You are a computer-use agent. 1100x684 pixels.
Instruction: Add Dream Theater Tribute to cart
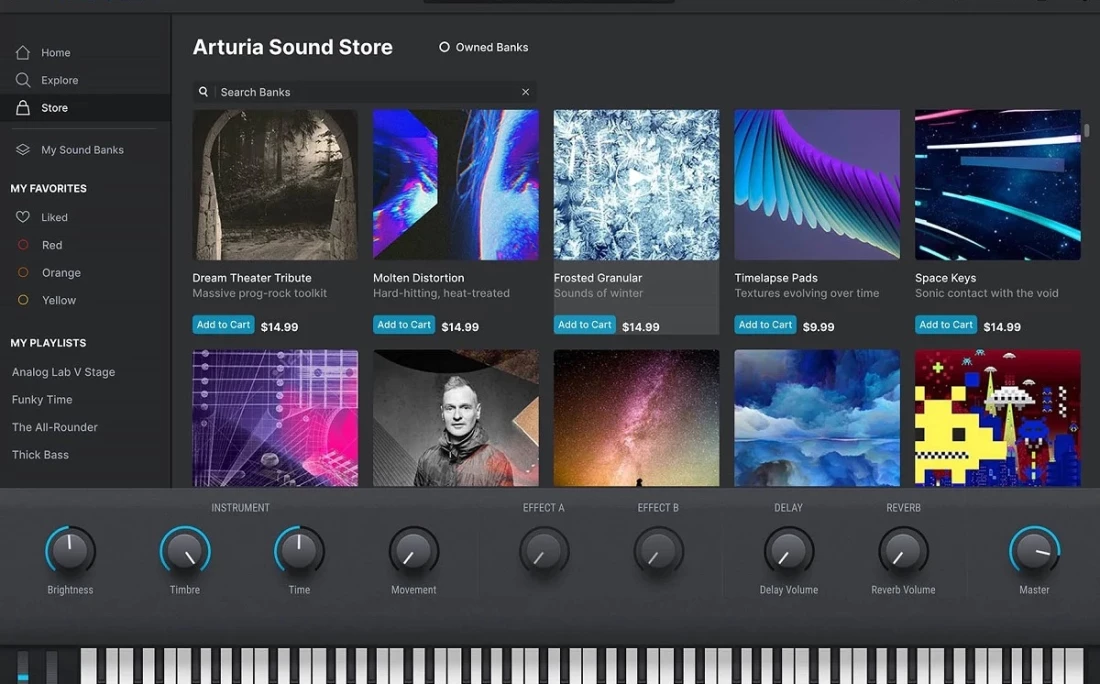click(x=223, y=325)
